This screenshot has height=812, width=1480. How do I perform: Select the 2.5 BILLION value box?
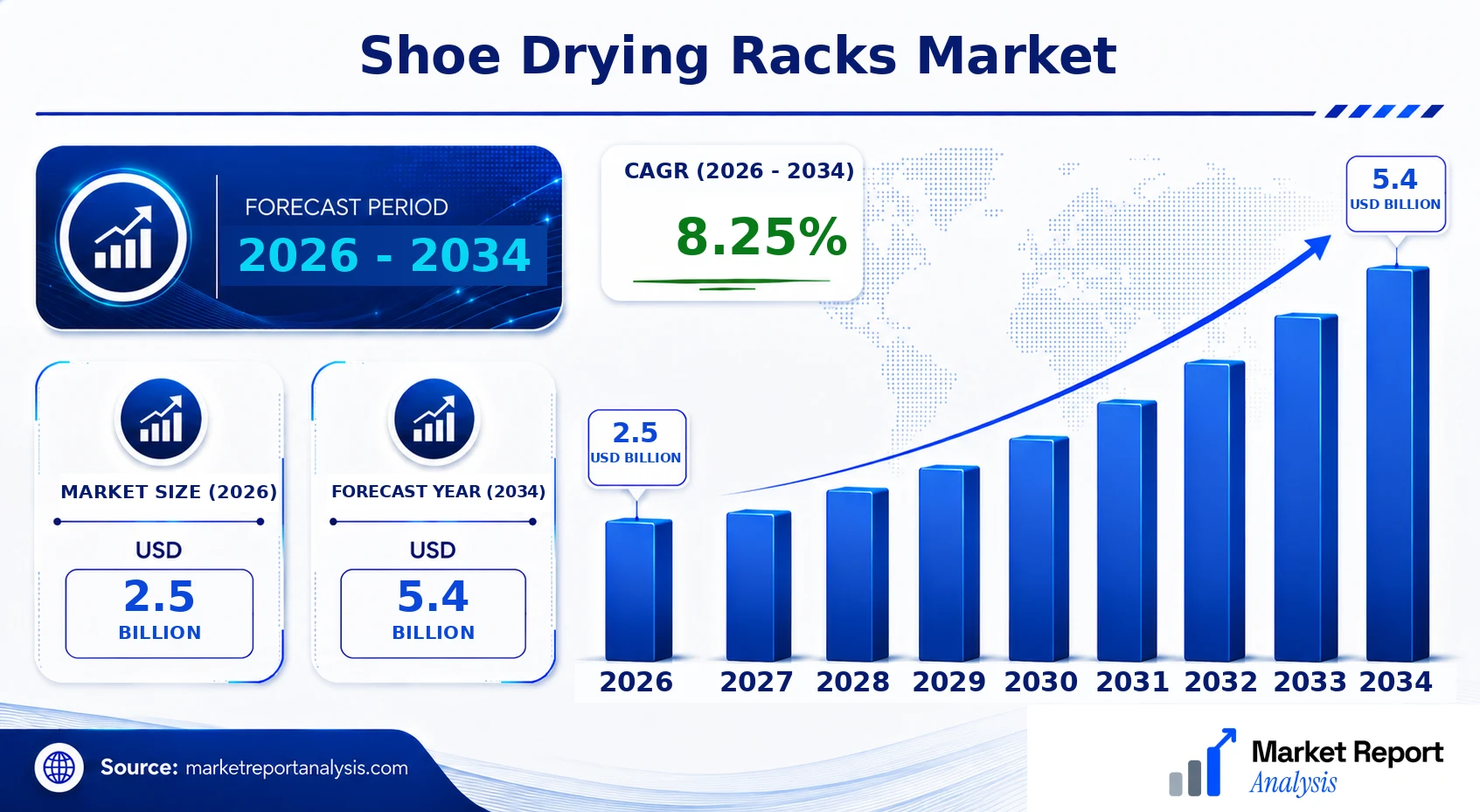click(x=159, y=614)
